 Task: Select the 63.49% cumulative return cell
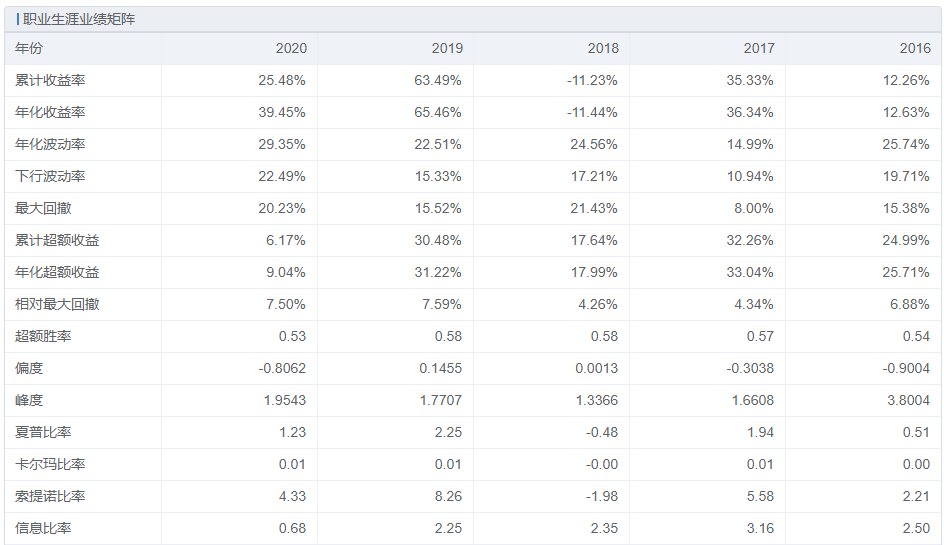[x=439, y=80]
